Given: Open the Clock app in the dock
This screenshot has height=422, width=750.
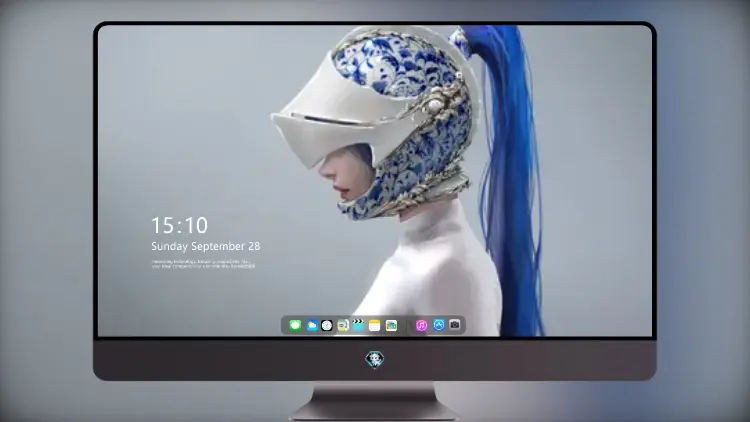Looking at the screenshot, I should point(327,325).
